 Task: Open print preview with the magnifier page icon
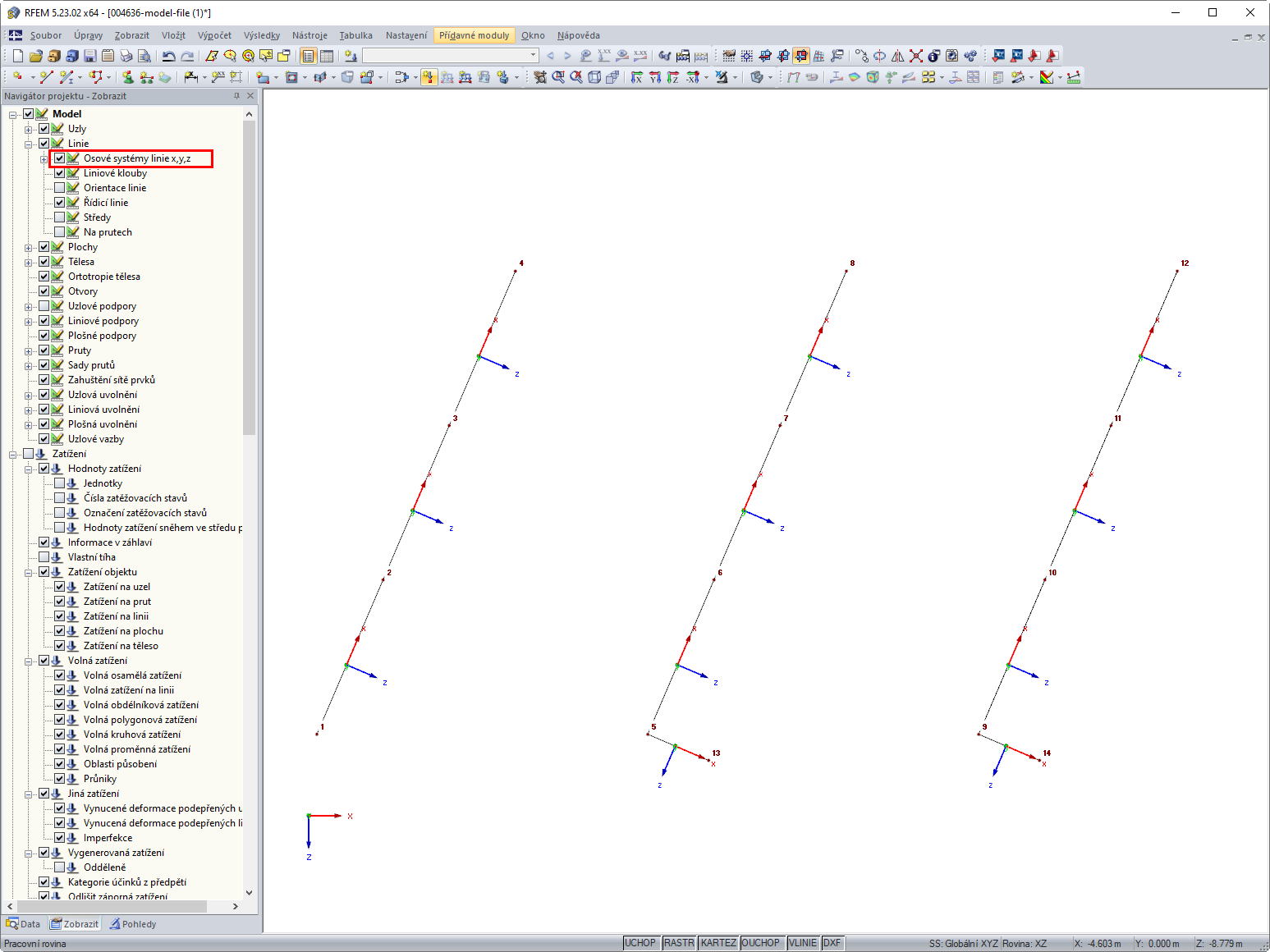point(144,56)
